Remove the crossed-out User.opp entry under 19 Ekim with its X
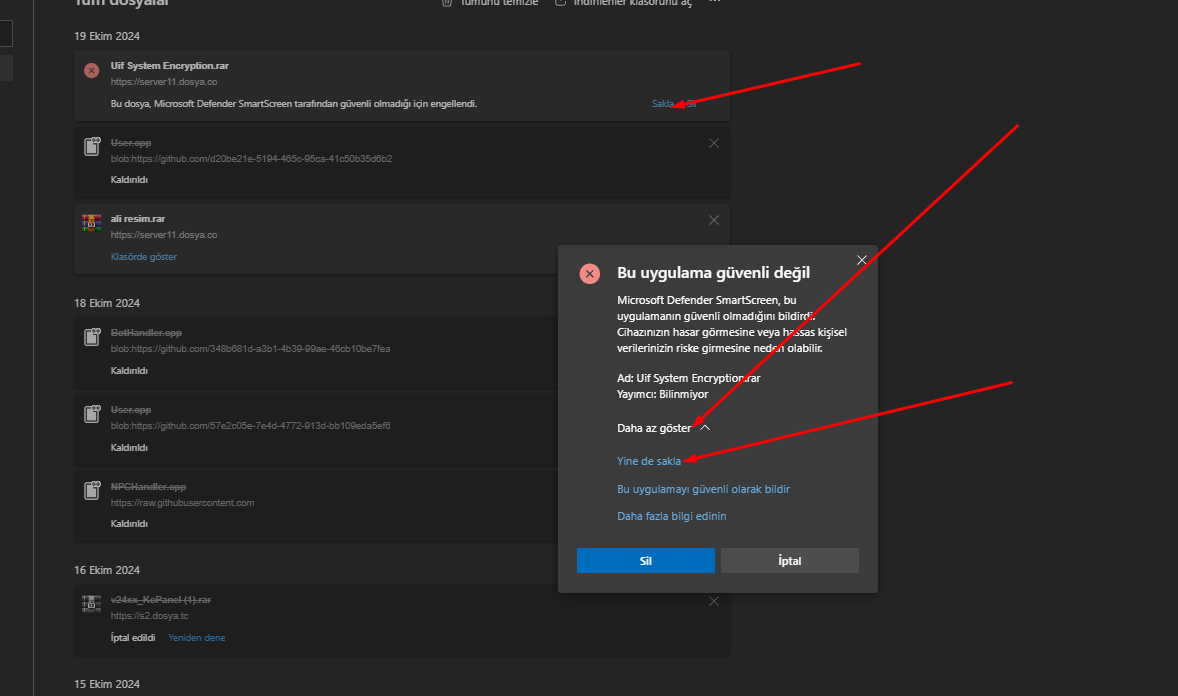Viewport: 1178px width, 696px height. click(x=714, y=143)
